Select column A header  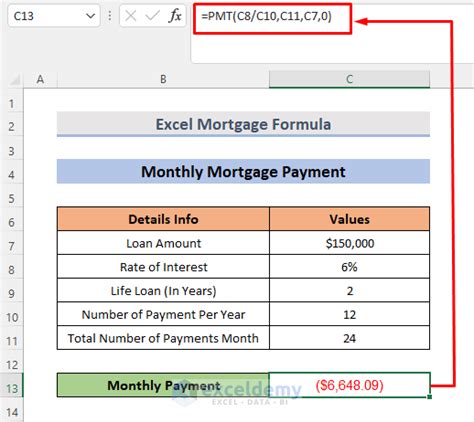(40, 79)
